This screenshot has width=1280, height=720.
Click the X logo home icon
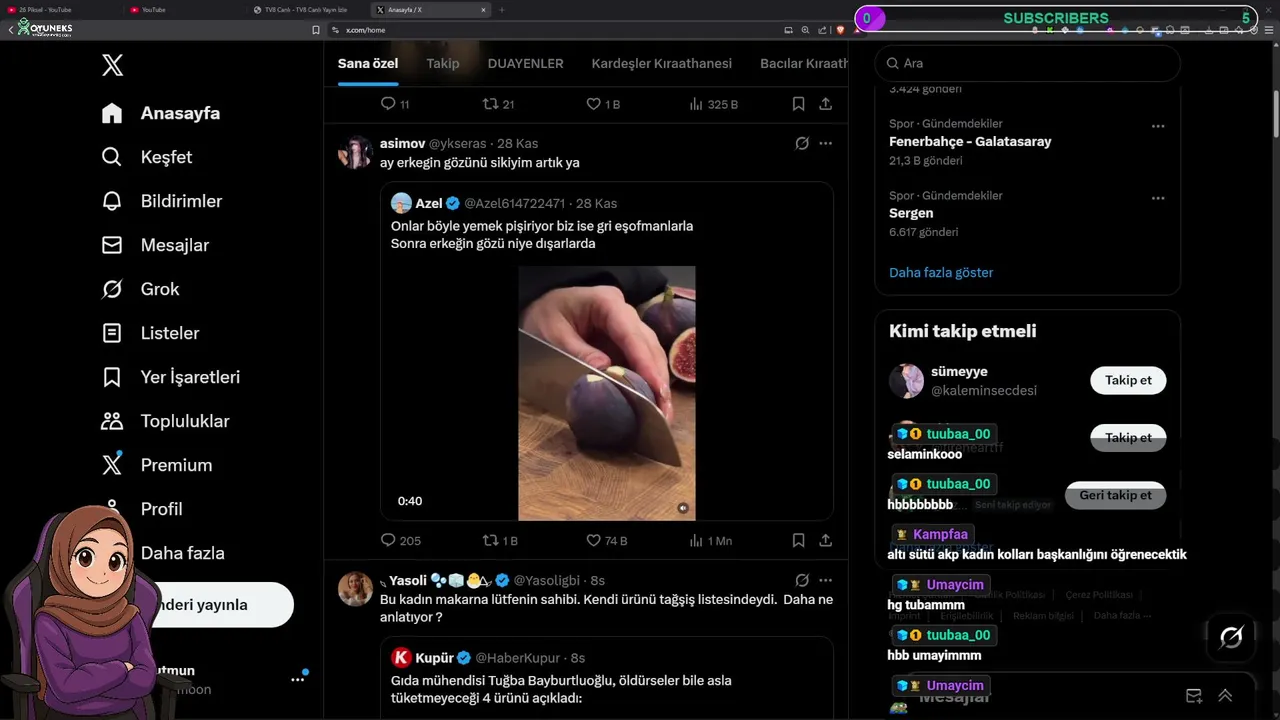[x=112, y=66]
